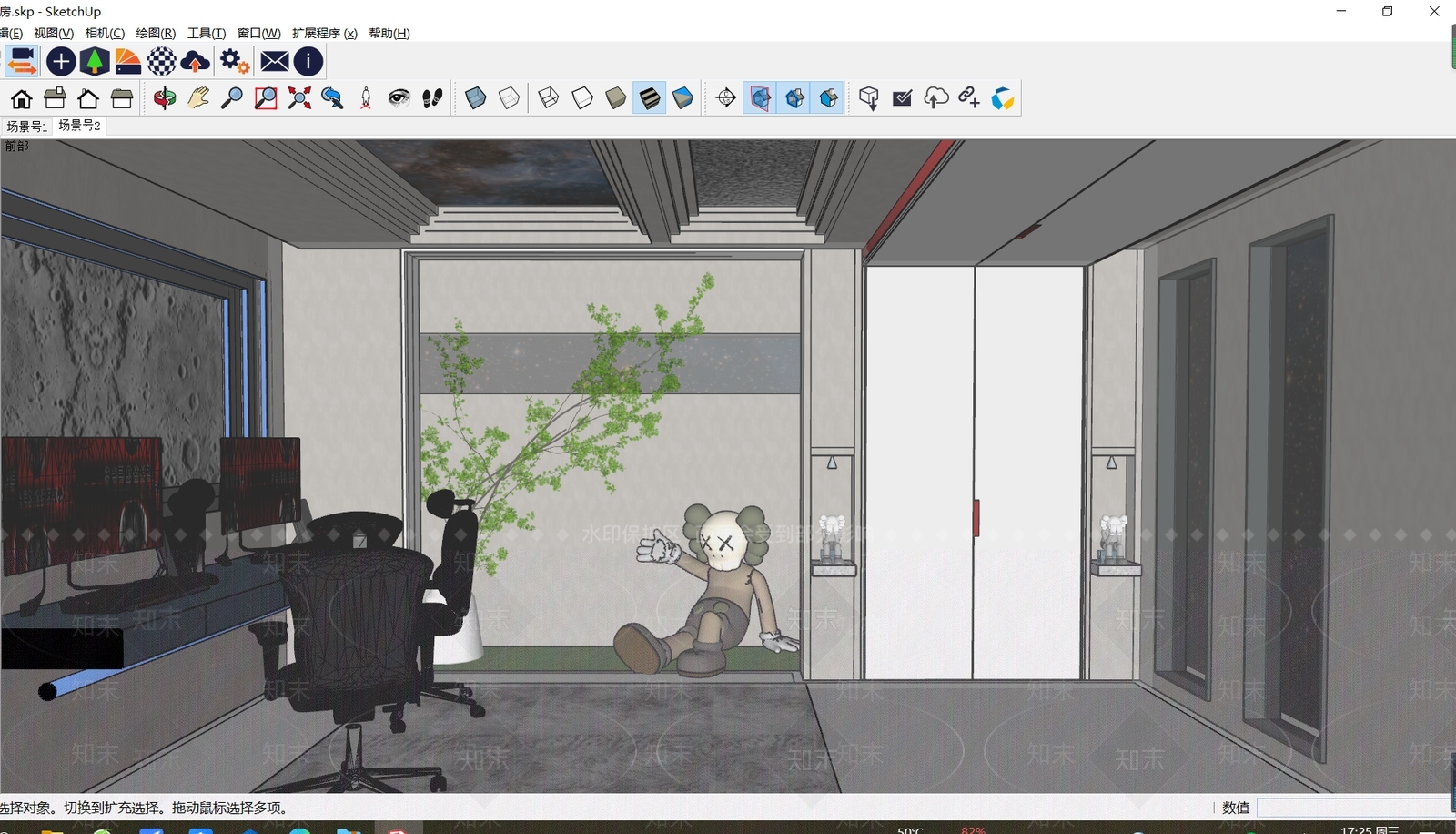1456x834 pixels.
Task: Open the 相机(C) menu
Action: tap(105, 34)
